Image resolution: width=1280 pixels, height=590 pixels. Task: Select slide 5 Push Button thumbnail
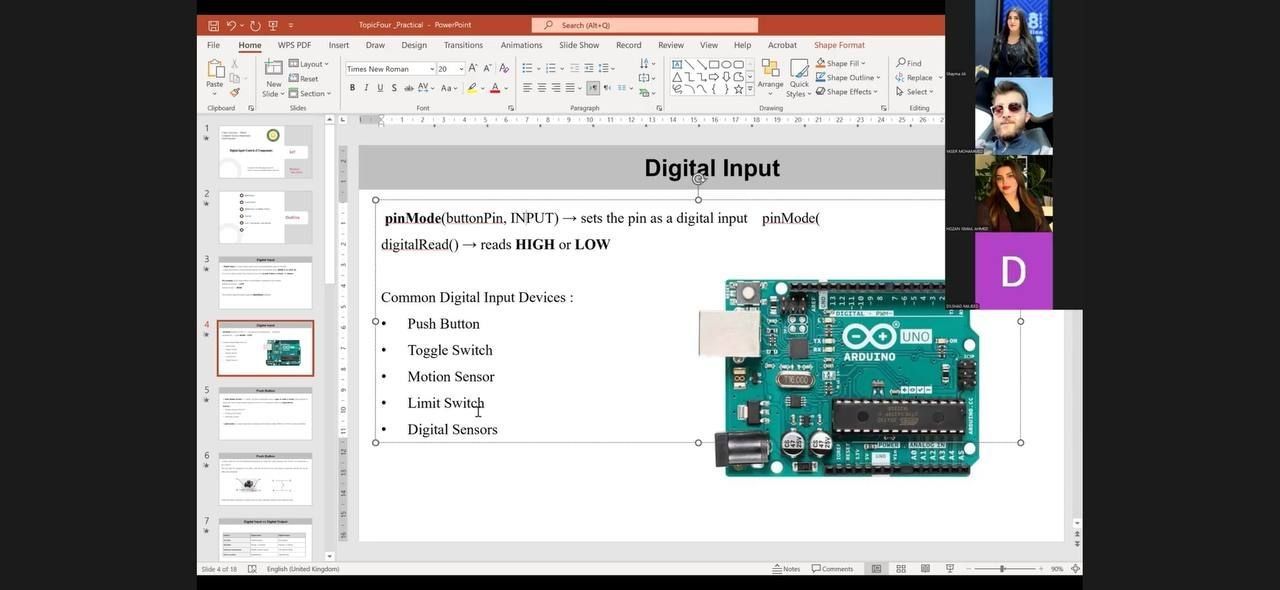tap(265, 413)
